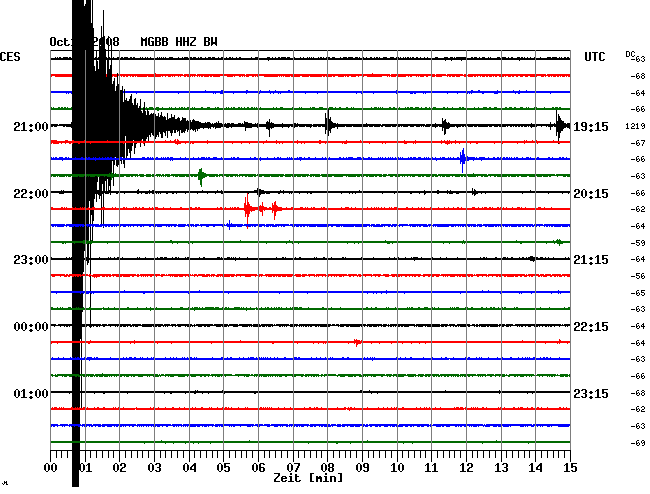Click minute axis tick label 06
Image resolution: width=650 pixels, height=494 pixels.
click(x=258, y=468)
